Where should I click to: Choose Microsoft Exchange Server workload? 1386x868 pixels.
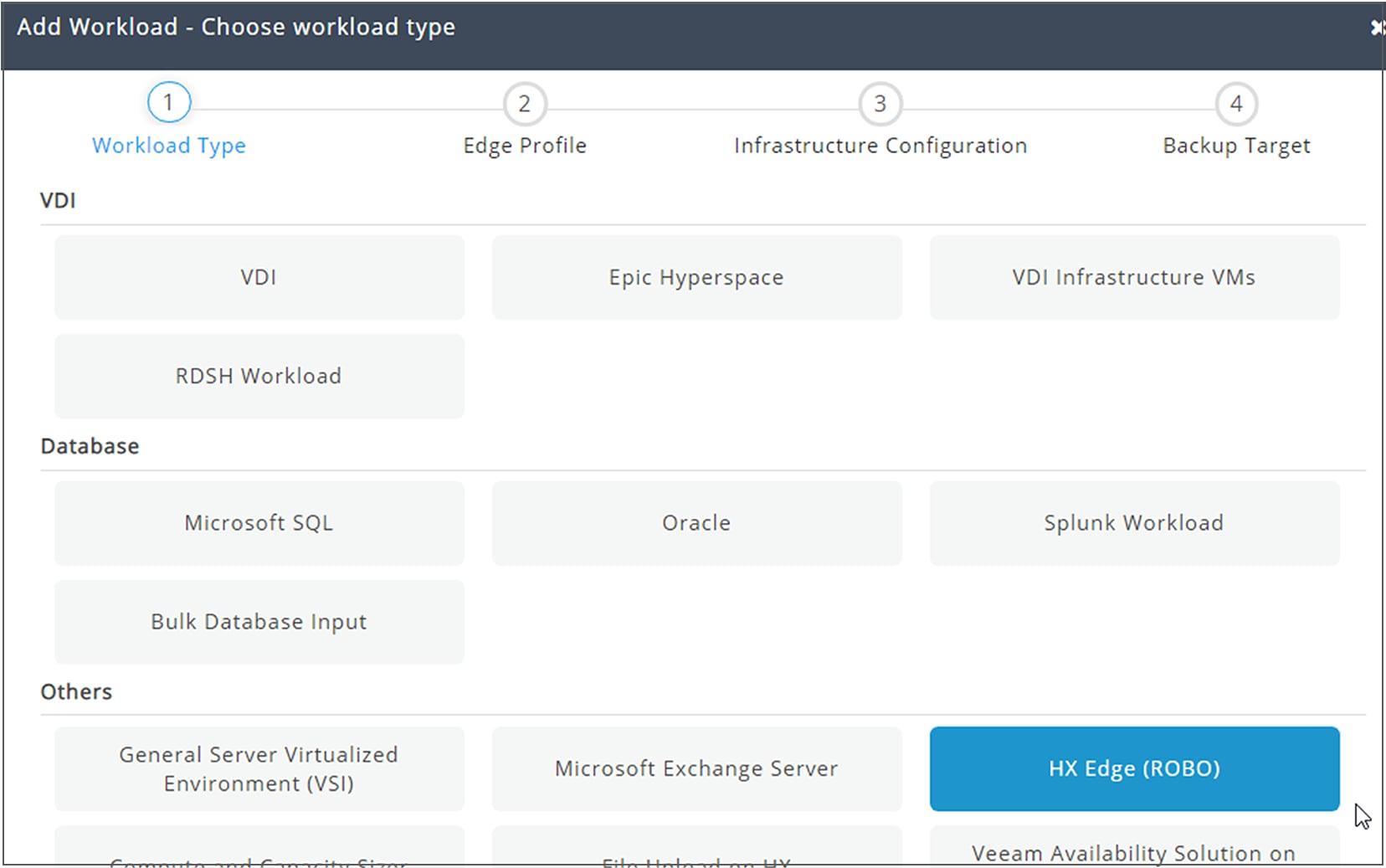pyautogui.click(x=696, y=768)
